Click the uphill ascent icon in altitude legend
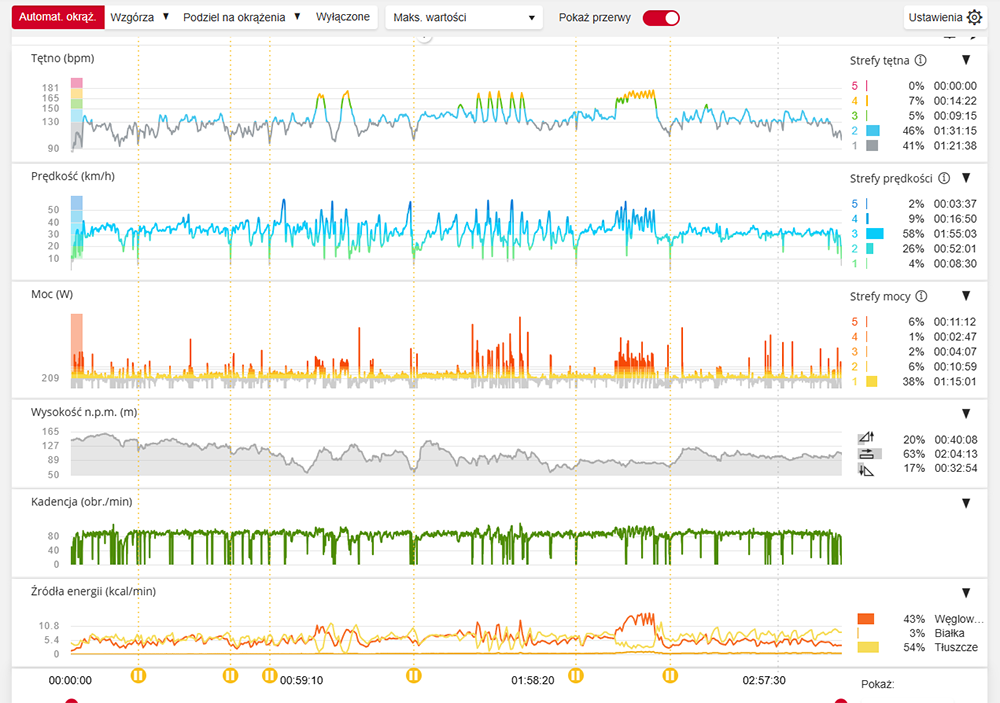 click(x=866, y=438)
